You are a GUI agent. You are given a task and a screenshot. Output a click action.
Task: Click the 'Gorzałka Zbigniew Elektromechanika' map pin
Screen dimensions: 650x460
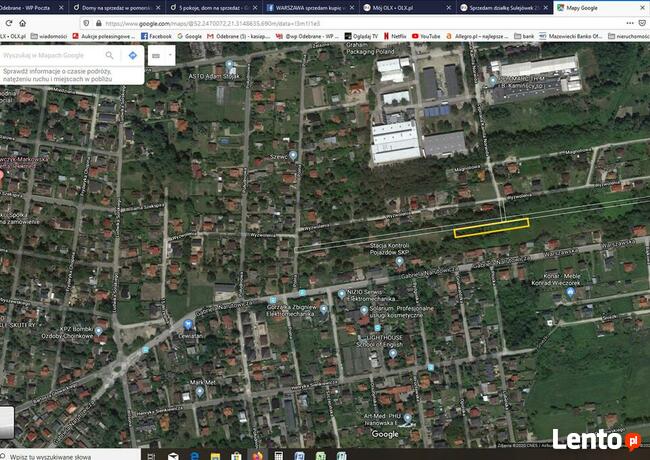point(324,309)
